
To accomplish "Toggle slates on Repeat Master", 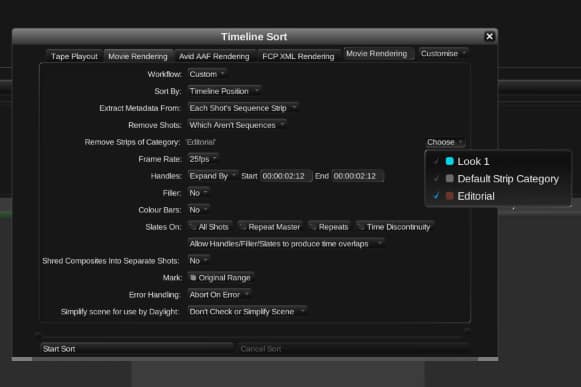I will pos(243,227).
